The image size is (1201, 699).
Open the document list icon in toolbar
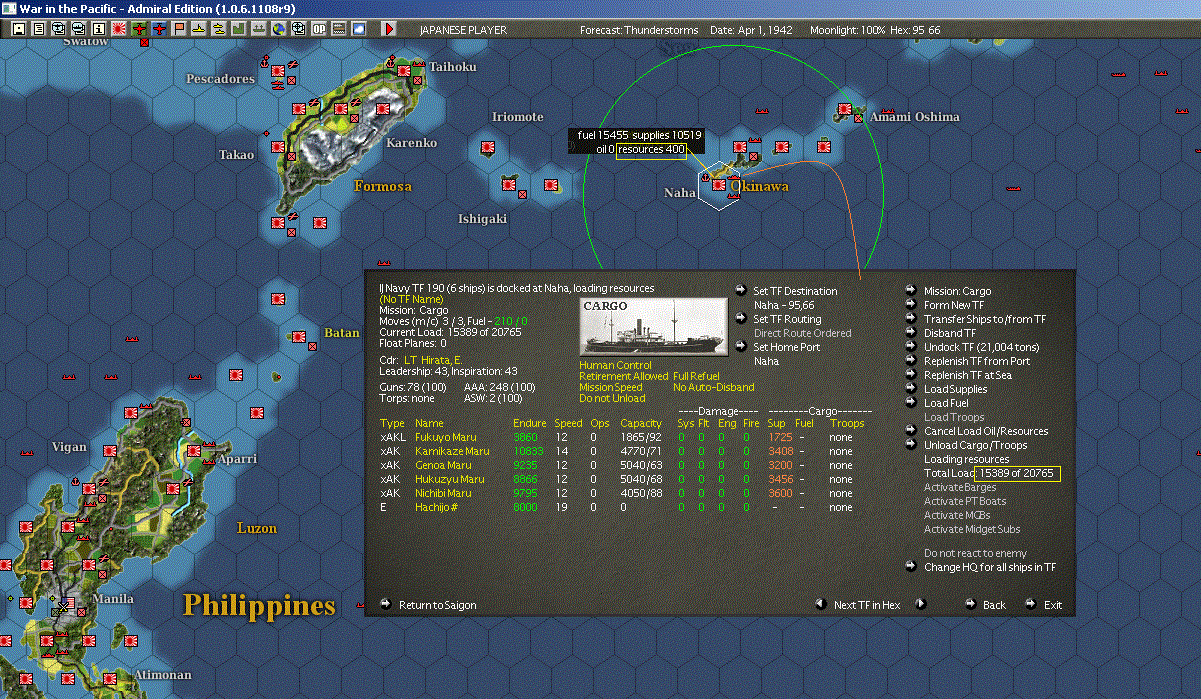(38, 29)
